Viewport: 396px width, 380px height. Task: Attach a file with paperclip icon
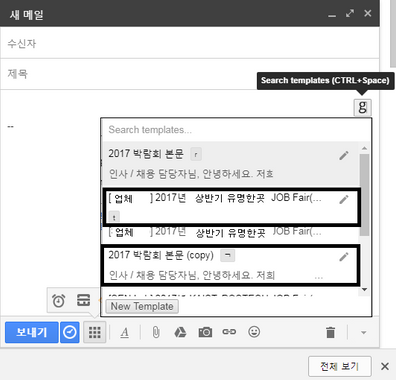click(x=156, y=332)
